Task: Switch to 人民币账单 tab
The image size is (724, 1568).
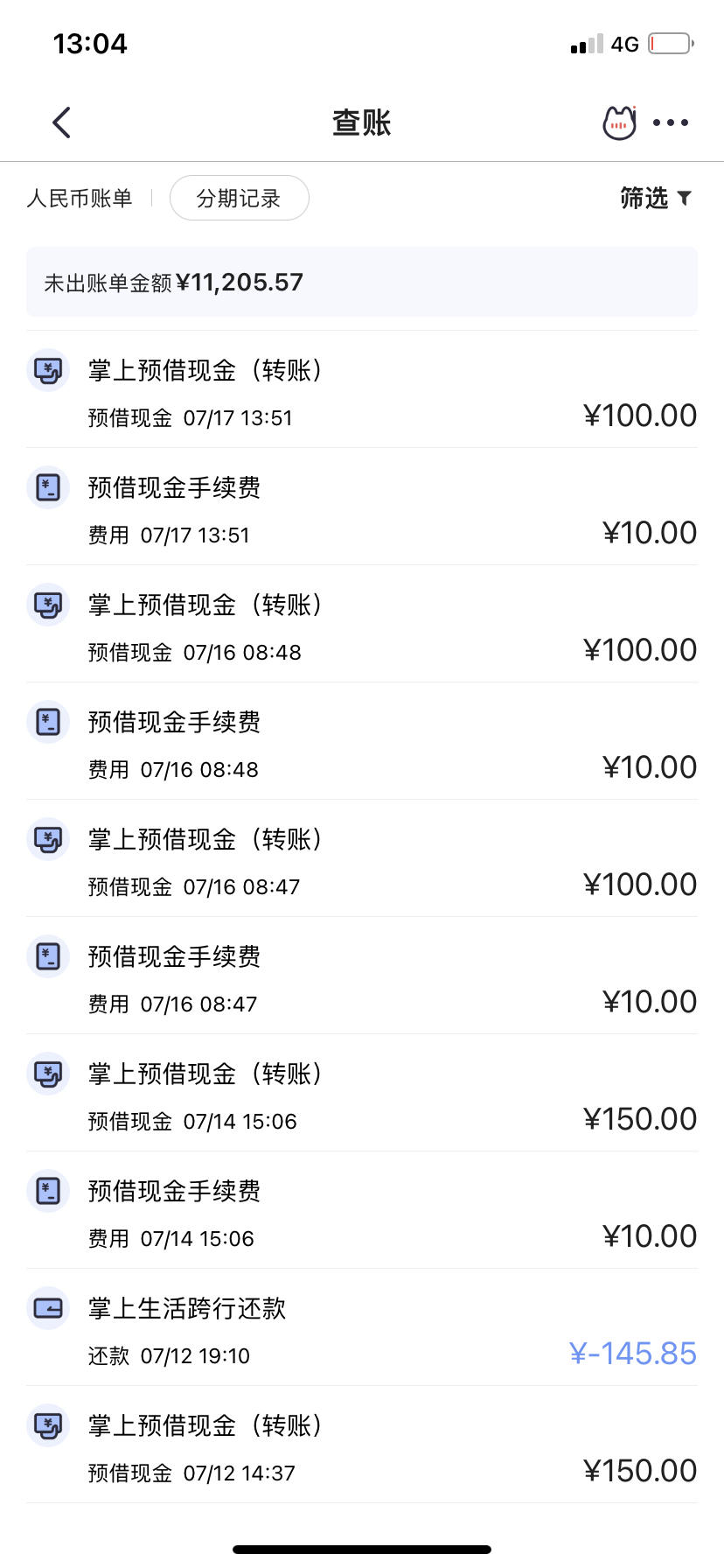Action: (x=80, y=198)
